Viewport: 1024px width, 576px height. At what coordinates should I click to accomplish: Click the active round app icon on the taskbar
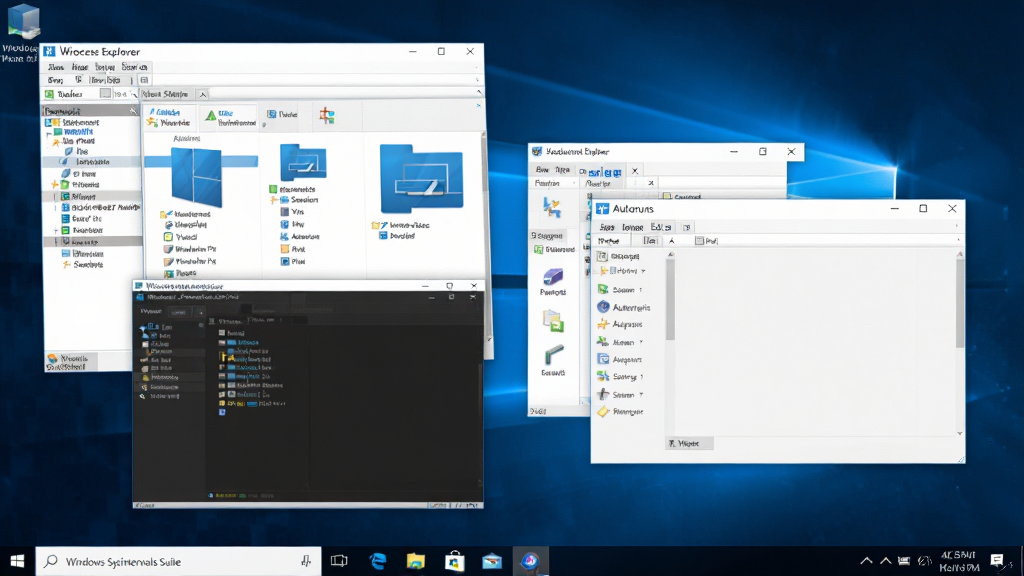(530, 560)
